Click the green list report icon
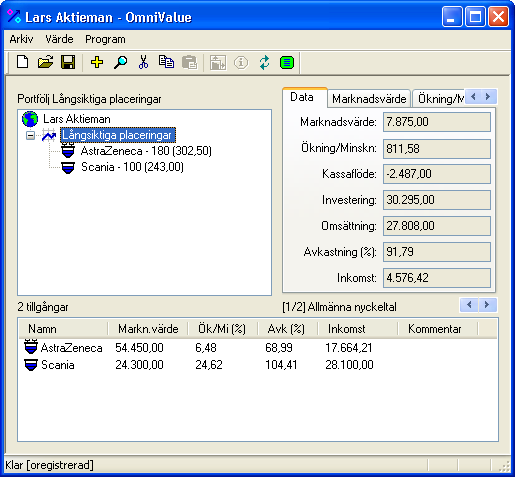515x477 pixels. pos(287,62)
